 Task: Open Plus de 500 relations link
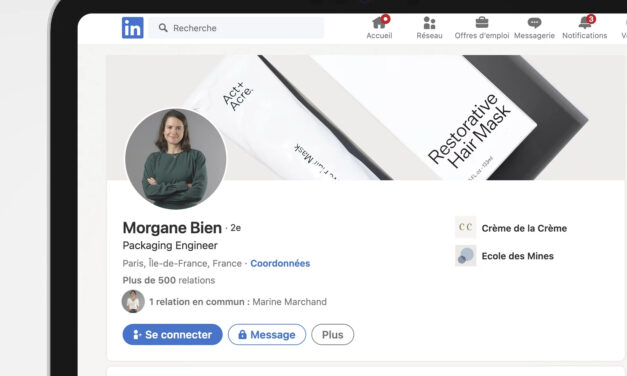[x=169, y=280]
